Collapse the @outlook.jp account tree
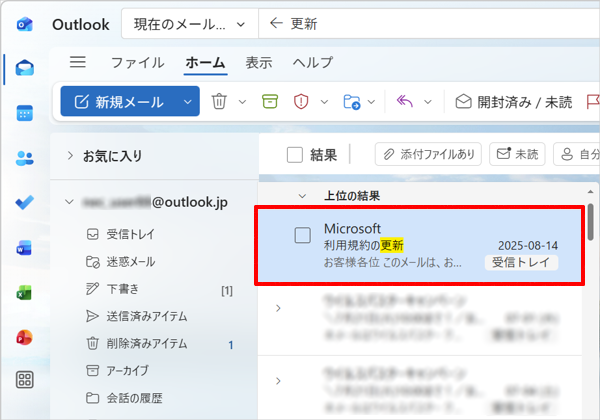 pos(69,202)
